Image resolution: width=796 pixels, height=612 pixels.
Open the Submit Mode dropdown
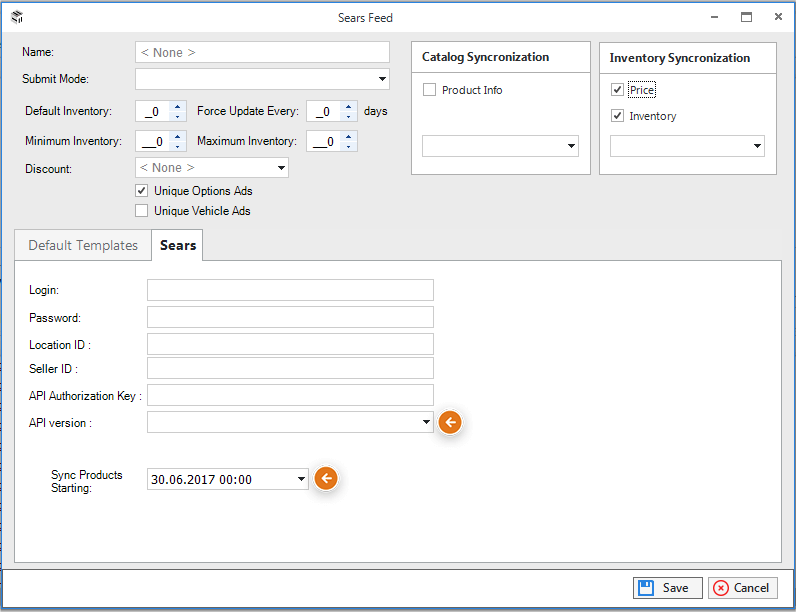coord(262,79)
